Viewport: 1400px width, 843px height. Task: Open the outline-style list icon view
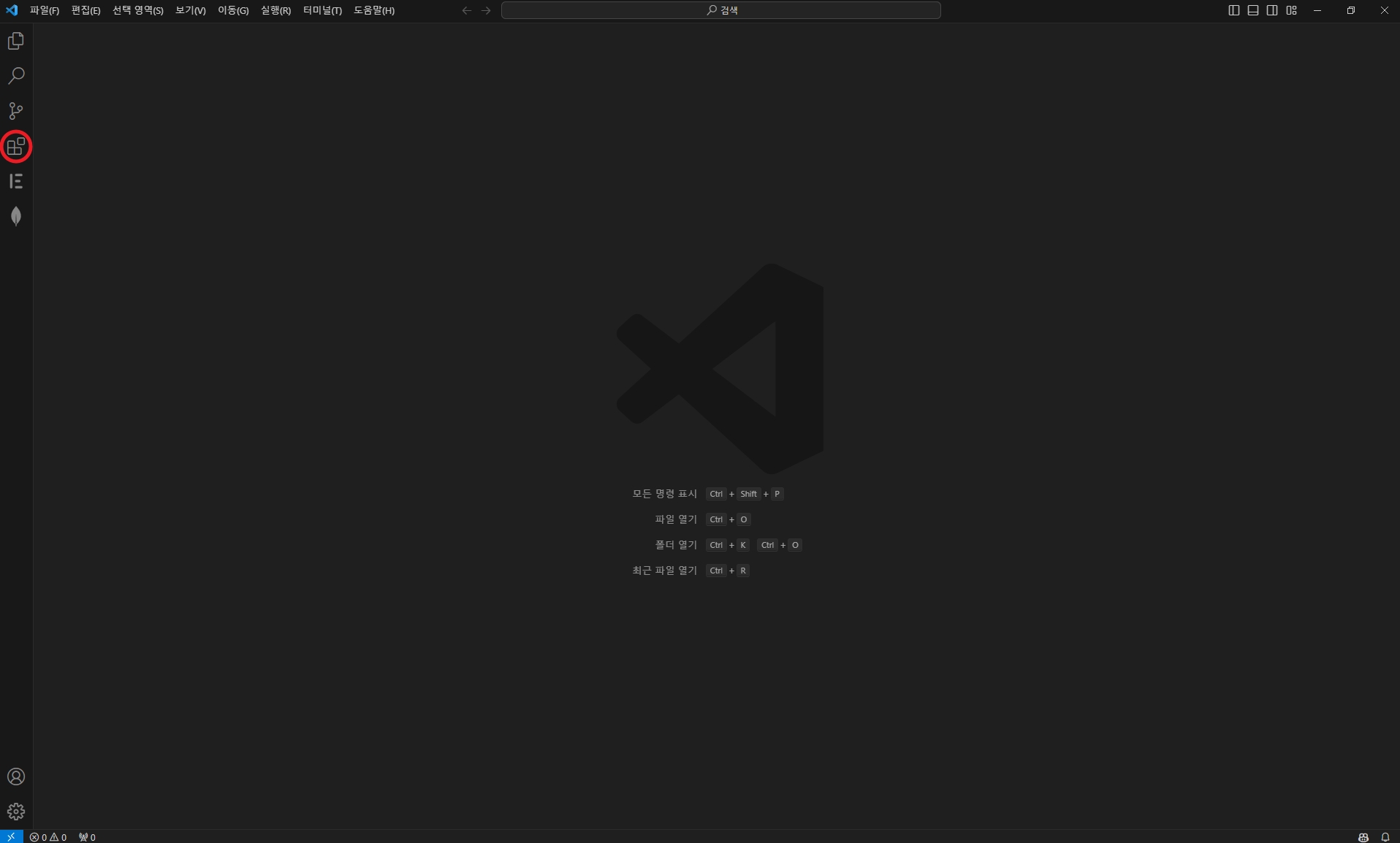pos(16,181)
